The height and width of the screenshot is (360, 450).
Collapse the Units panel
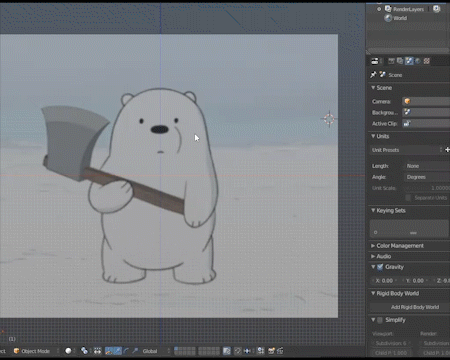[373, 136]
